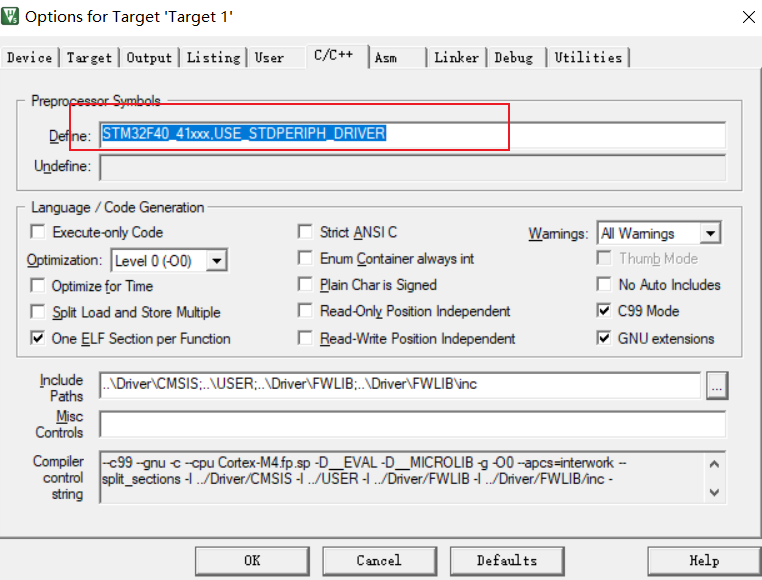Go to the Utilities tab
762x580 pixels.
point(588,57)
